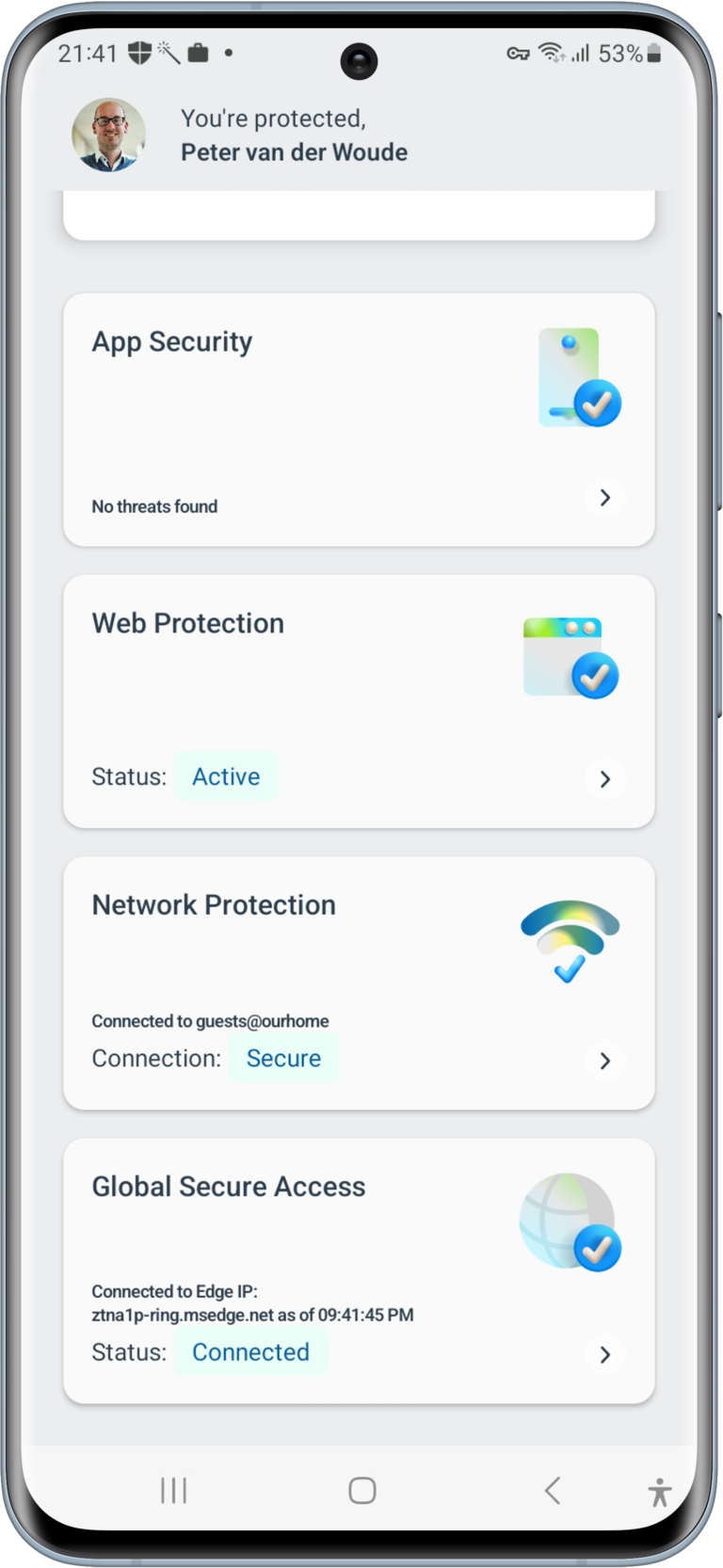Toggle Web Protection Active status
This screenshot has height=1568, width=723.
point(226,776)
